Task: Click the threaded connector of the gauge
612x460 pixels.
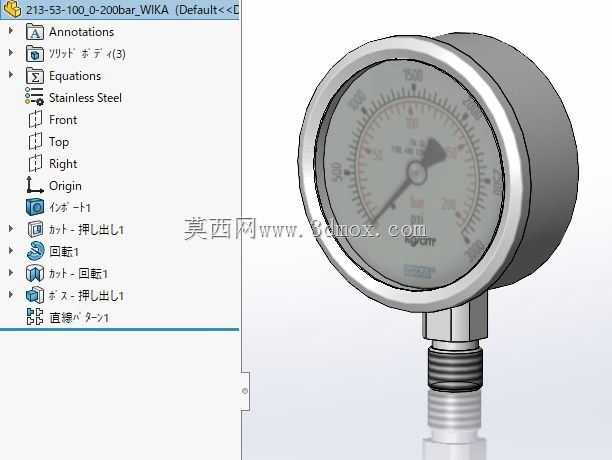Action: [455, 369]
